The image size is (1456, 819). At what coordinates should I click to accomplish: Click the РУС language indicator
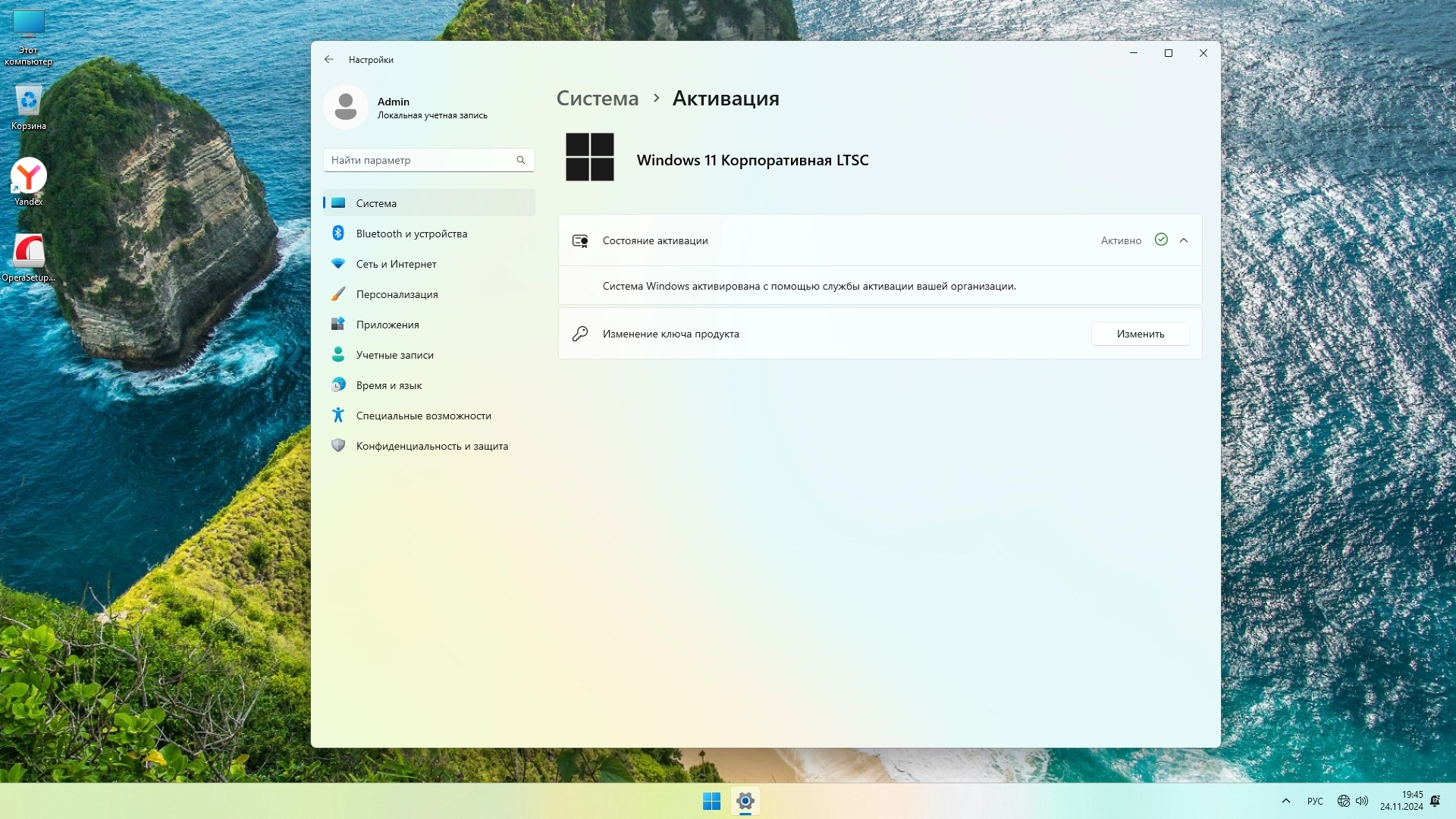(1315, 801)
